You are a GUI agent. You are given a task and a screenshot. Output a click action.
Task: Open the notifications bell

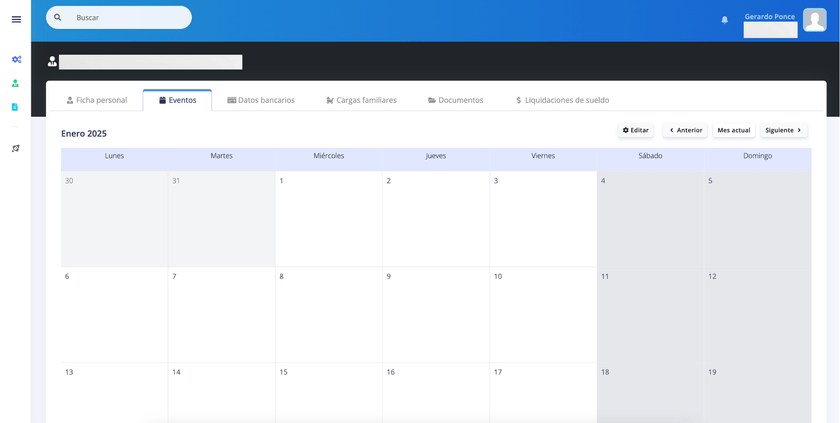725,20
